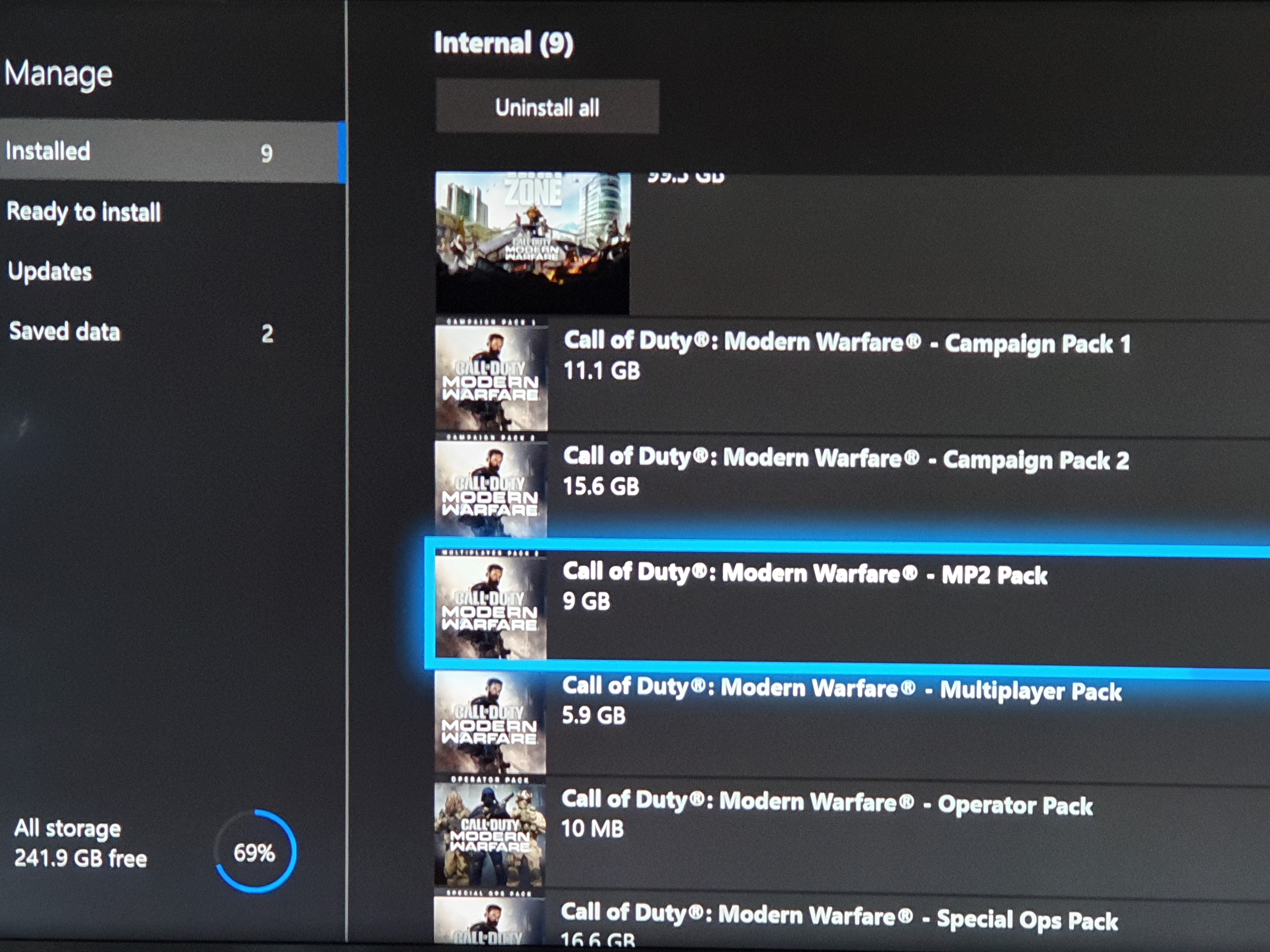Viewport: 1270px width, 952px height.
Task: Open the Saved data section
Action: (x=64, y=332)
